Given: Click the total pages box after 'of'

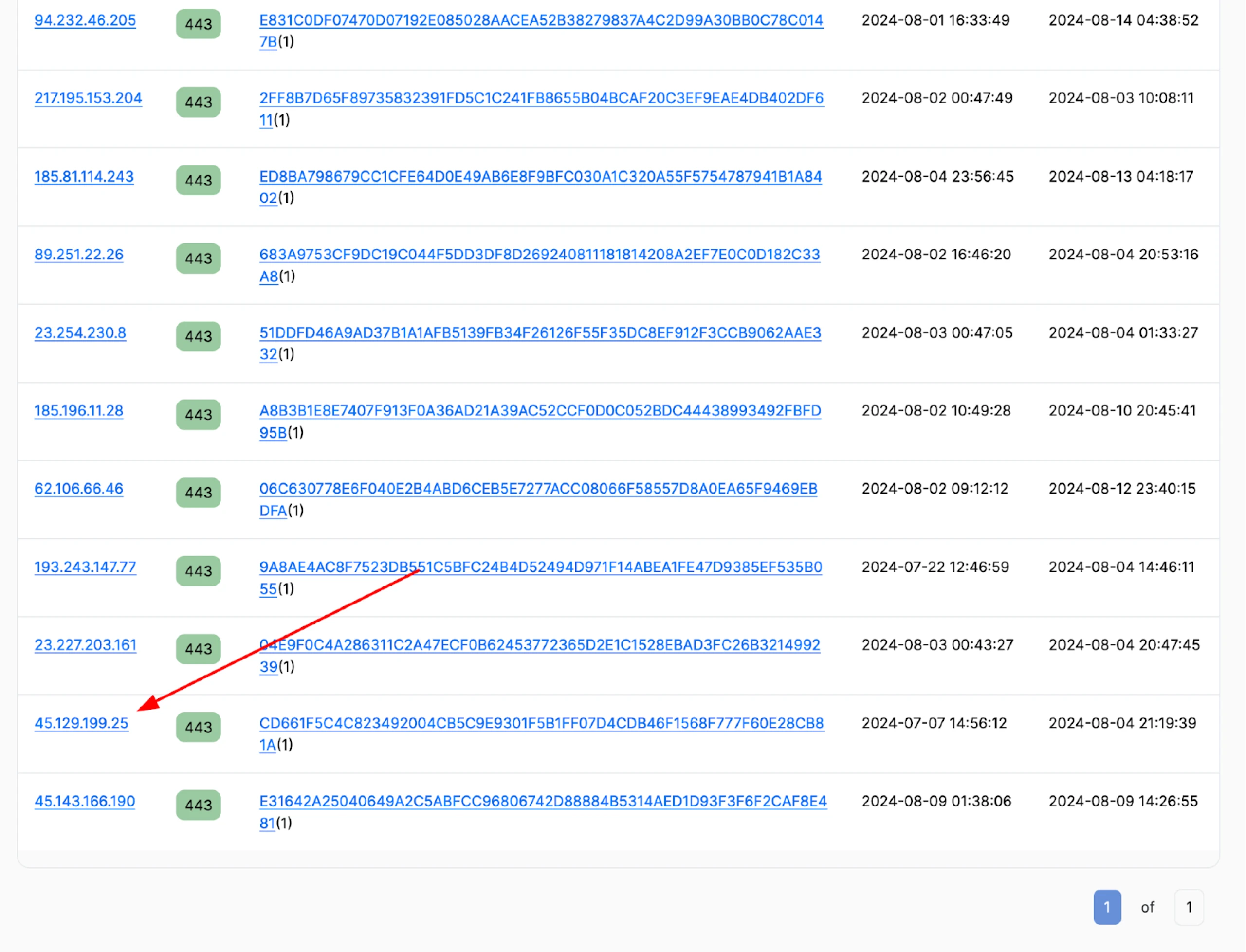Looking at the screenshot, I should click(1189, 908).
